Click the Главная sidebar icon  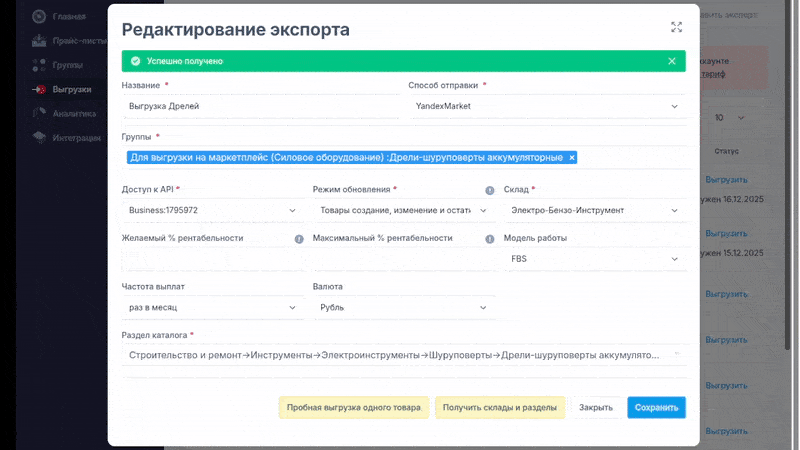39,17
